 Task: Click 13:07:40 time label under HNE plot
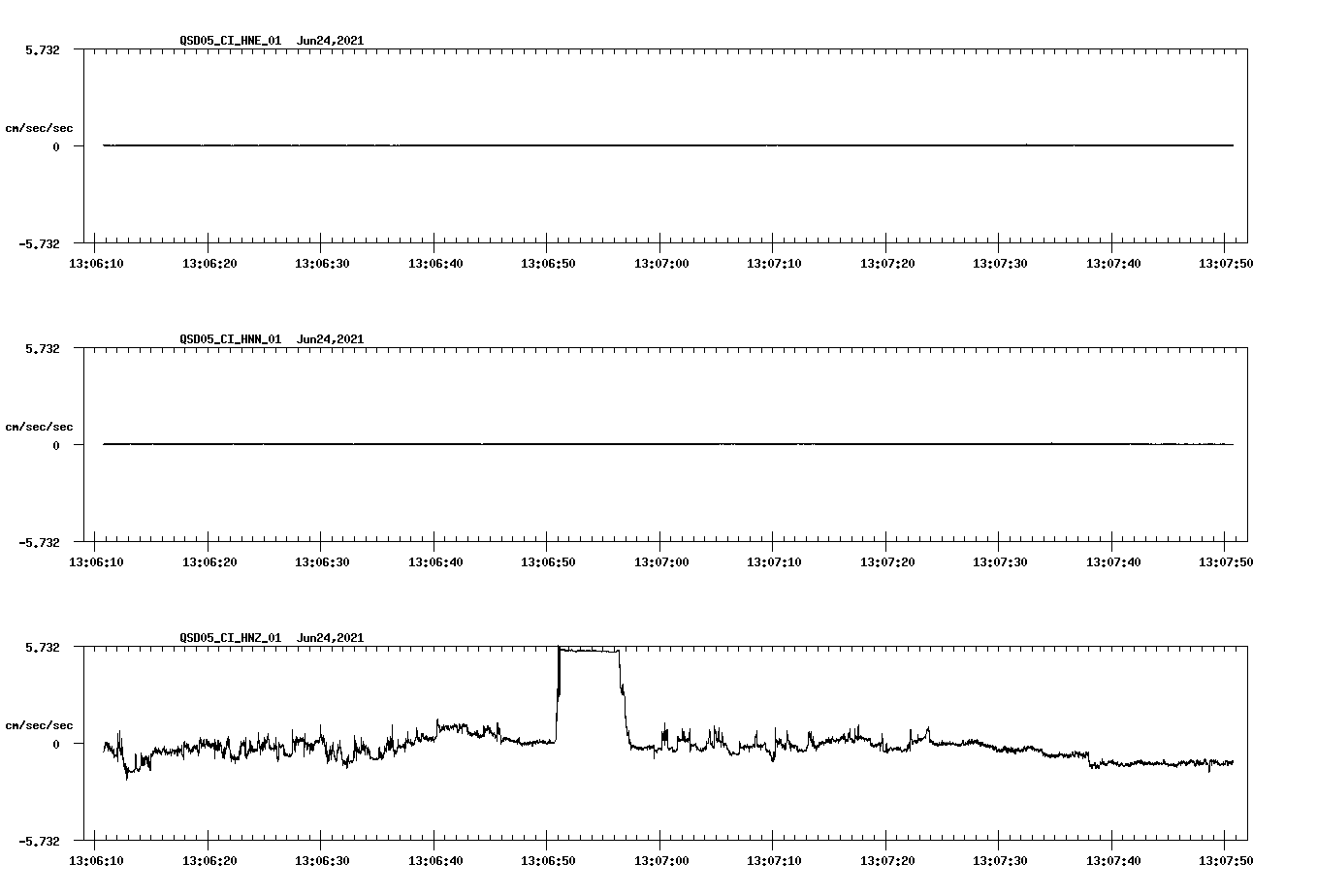click(1113, 263)
